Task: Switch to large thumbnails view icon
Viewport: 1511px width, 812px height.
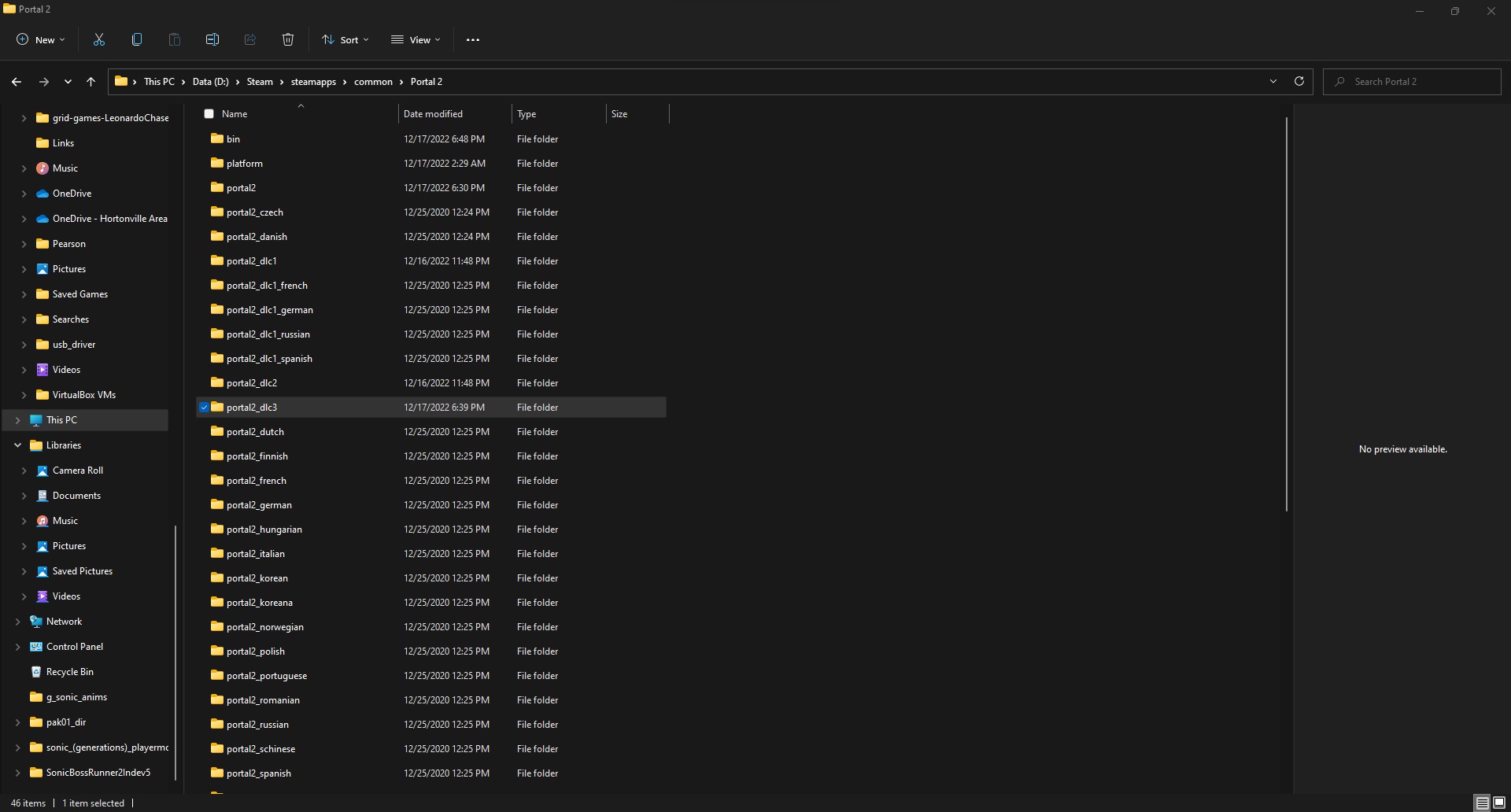Action: point(1499,803)
